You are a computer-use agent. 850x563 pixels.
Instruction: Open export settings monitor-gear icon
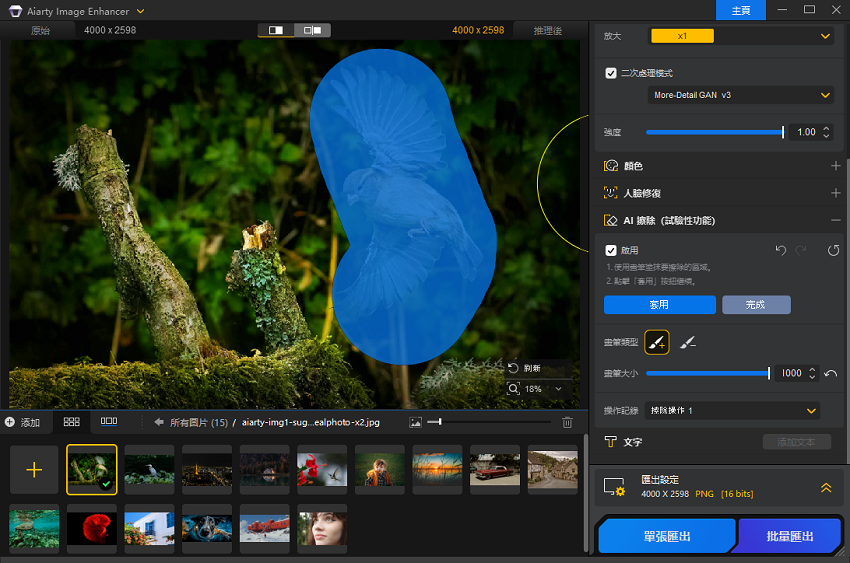(614, 487)
